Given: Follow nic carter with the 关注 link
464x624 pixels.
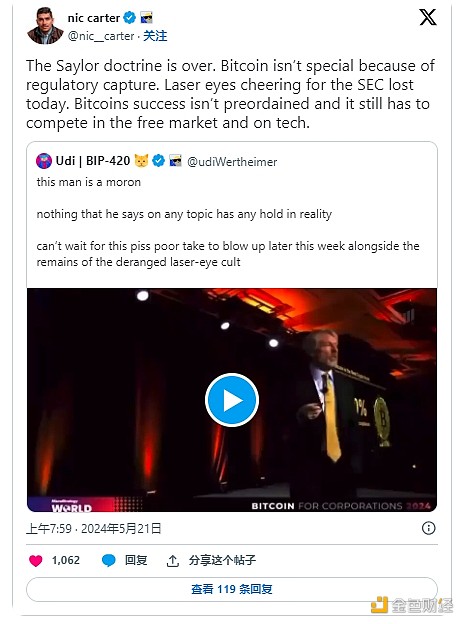Looking at the screenshot, I should tap(155, 36).
